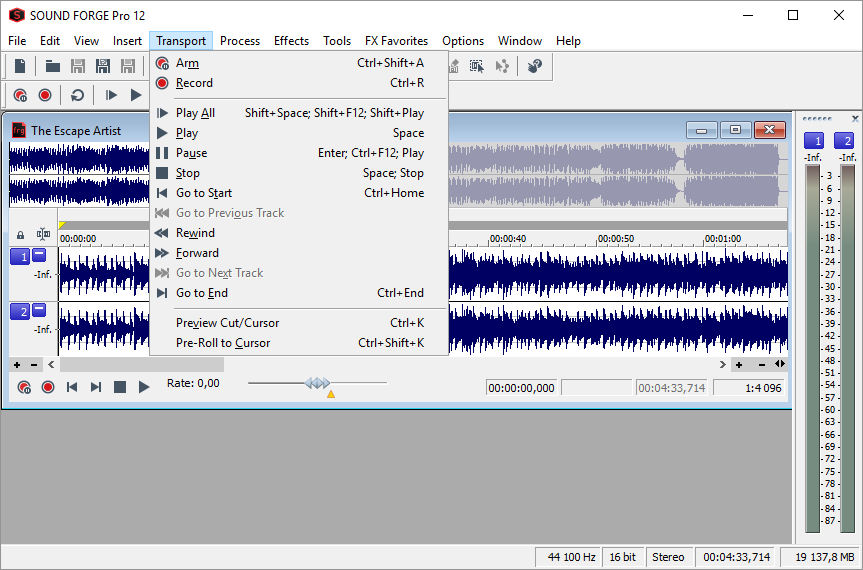Close the channel meters panel
Viewport: 863px width, 570px height.
point(855,118)
